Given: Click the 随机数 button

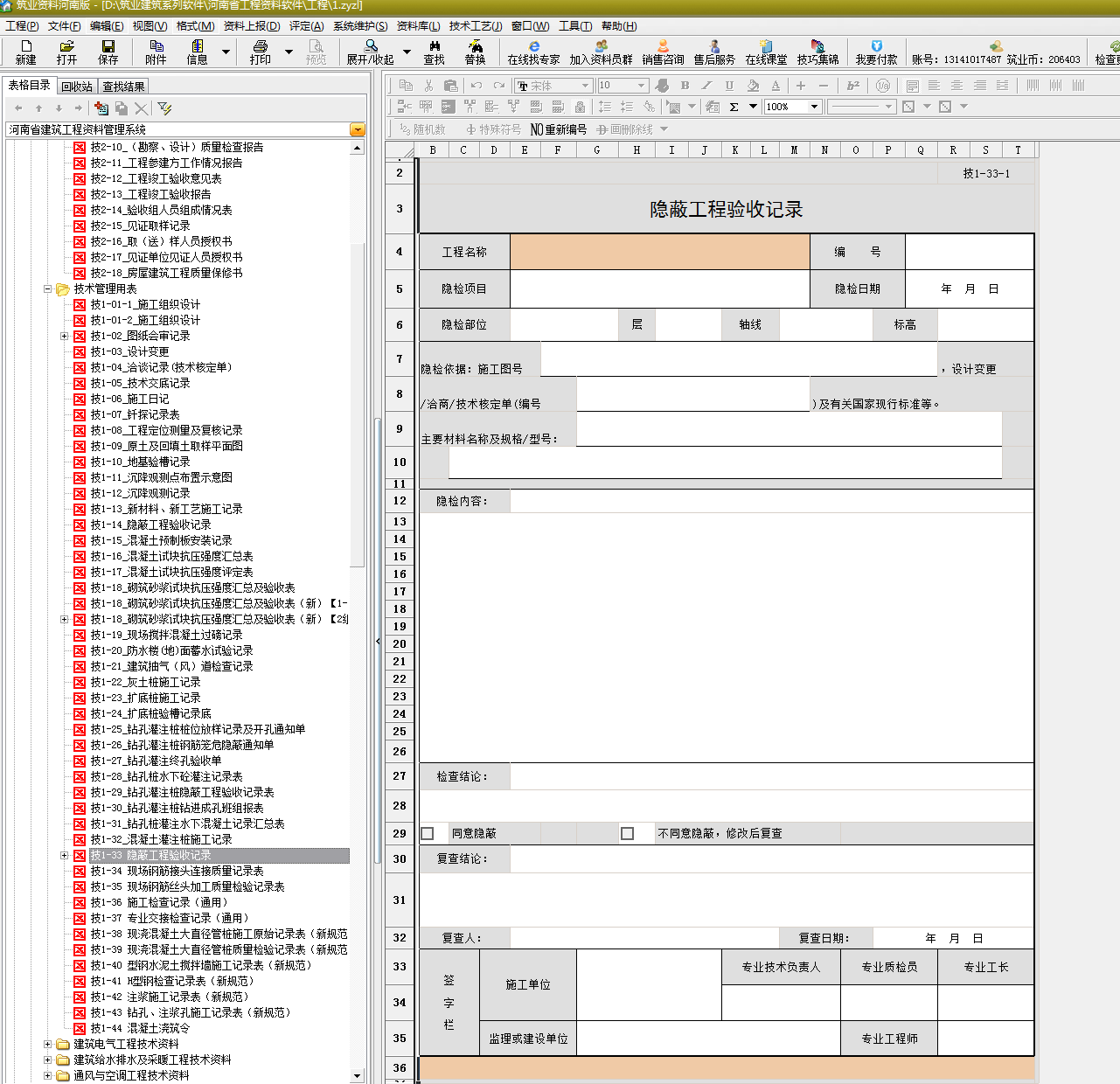Looking at the screenshot, I should click(x=423, y=129).
